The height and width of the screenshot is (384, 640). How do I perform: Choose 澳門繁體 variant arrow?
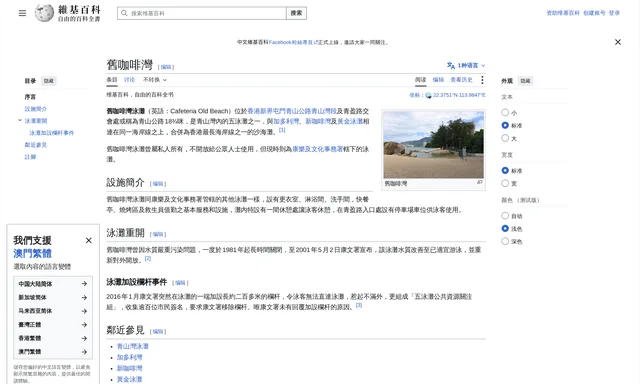pos(84,352)
